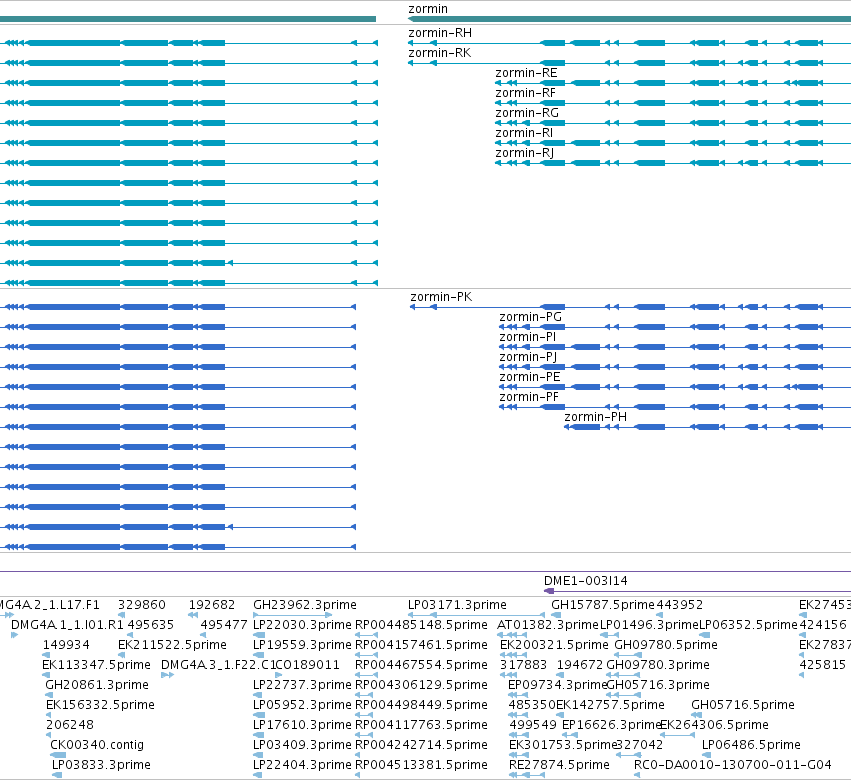Viewport: 851px width, 780px height.
Task: Select the purple DME1-003I14 feature bar
Action: pyautogui.click(x=697, y=591)
